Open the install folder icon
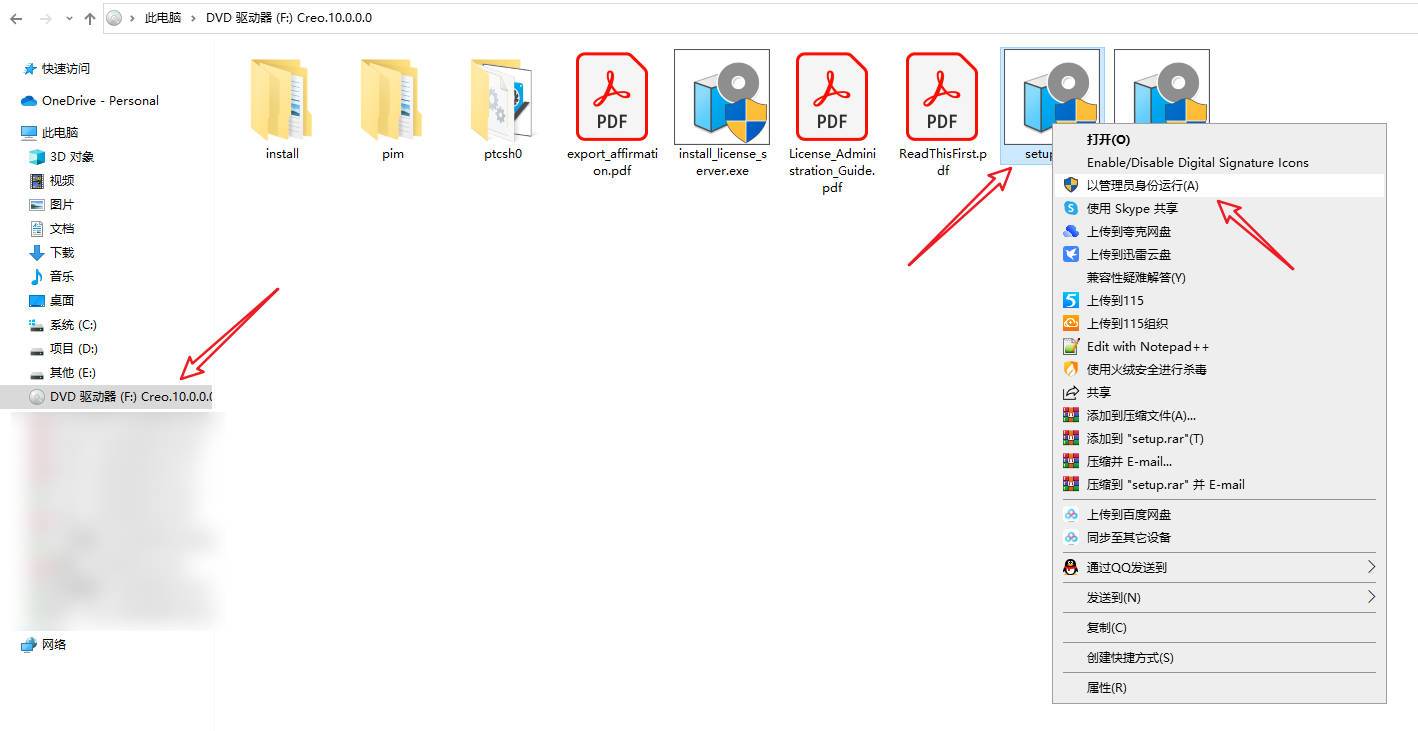Image resolution: width=1418 pixels, height=731 pixels. (x=281, y=99)
